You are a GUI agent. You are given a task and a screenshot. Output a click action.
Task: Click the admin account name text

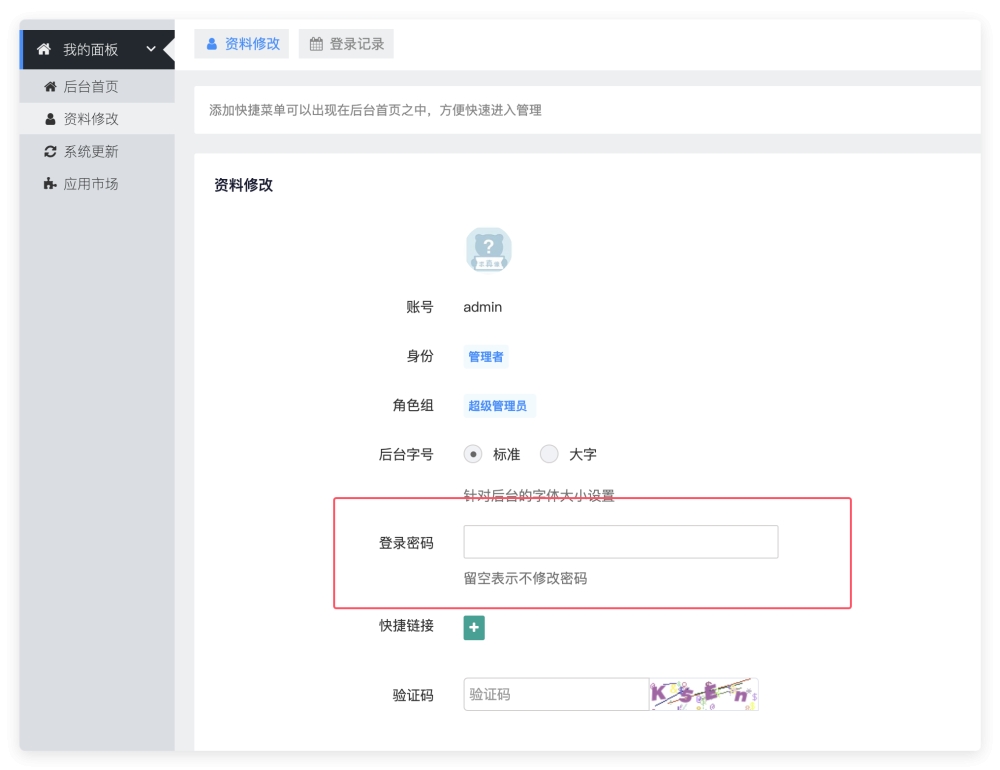(x=483, y=307)
